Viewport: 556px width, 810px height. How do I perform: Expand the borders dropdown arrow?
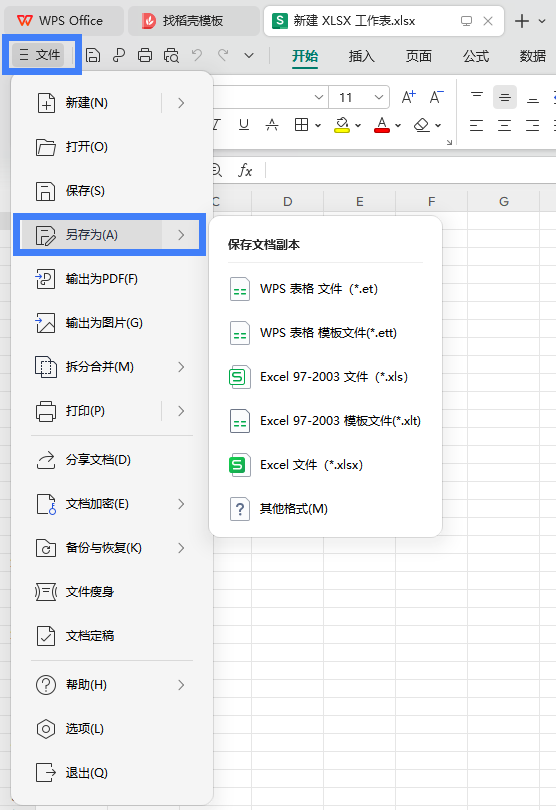click(318, 125)
